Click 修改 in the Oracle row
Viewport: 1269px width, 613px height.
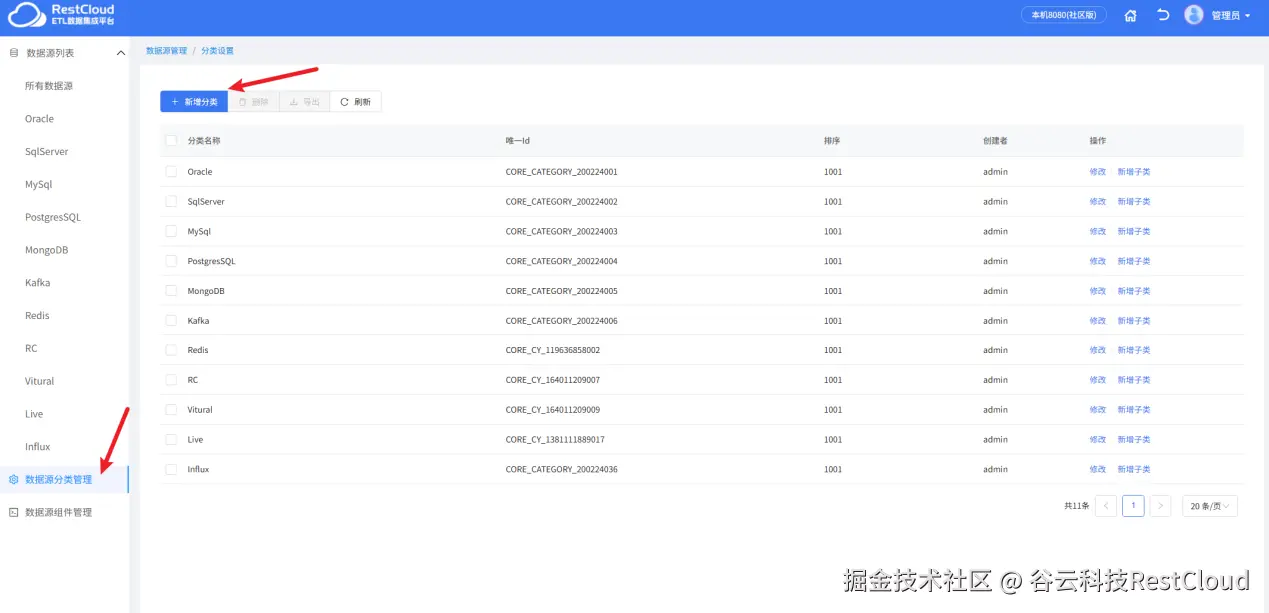(1098, 172)
